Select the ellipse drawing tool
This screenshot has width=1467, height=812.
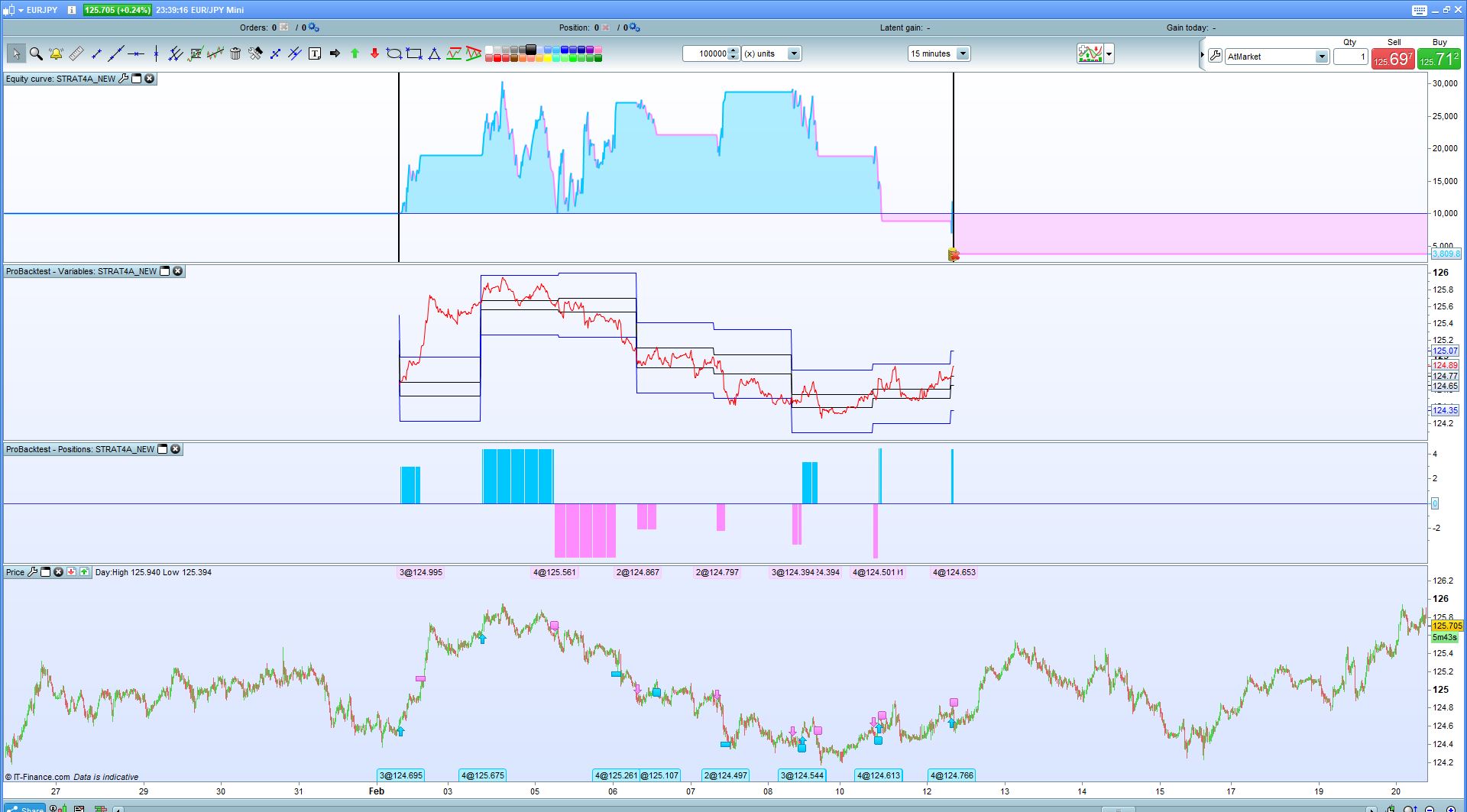coord(394,53)
